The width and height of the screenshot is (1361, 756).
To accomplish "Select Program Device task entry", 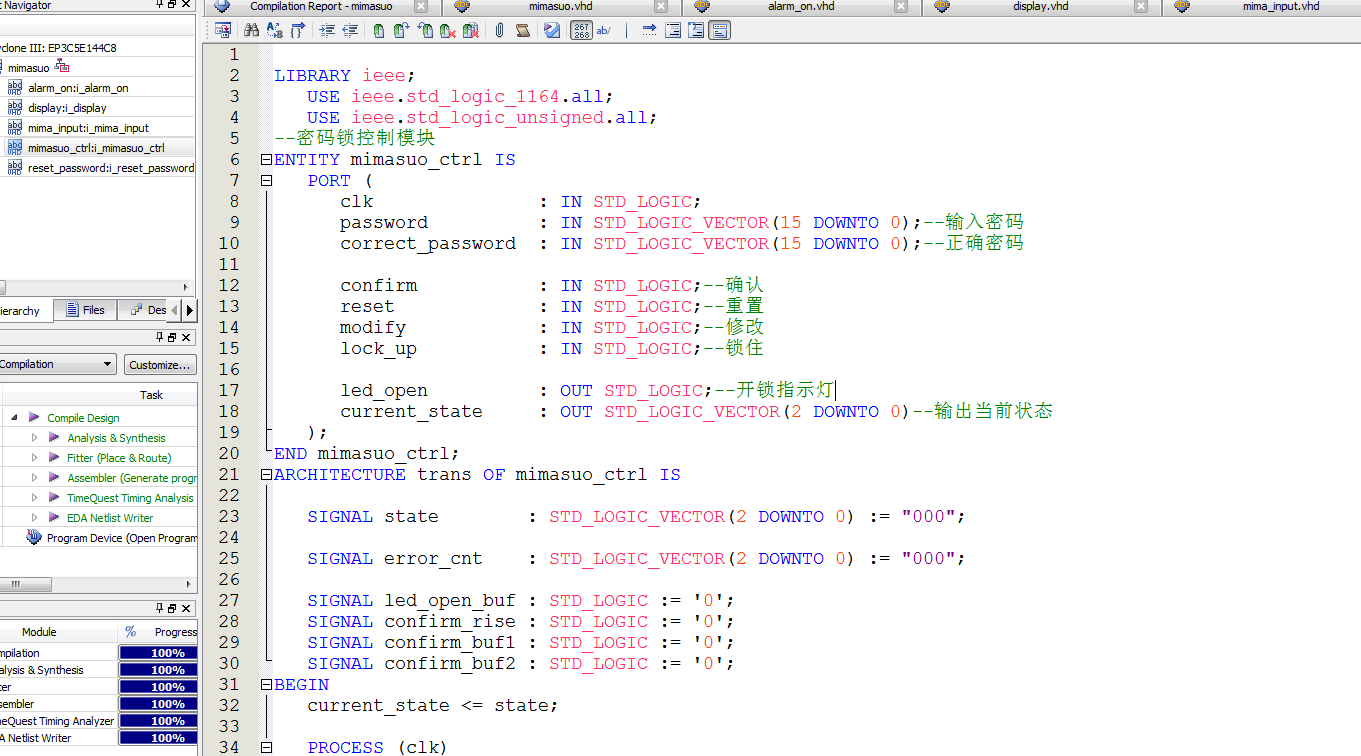I will 120,538.
